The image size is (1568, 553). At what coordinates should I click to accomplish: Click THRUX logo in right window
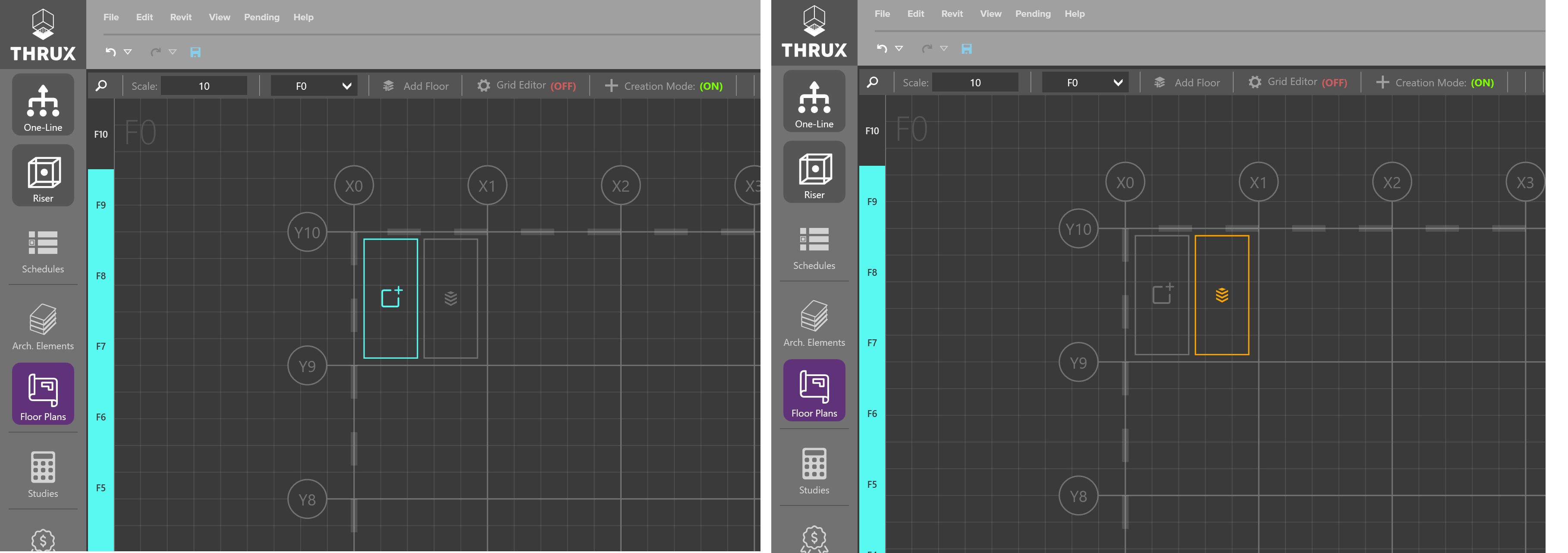pyautogui.click(x=814, y=31)
